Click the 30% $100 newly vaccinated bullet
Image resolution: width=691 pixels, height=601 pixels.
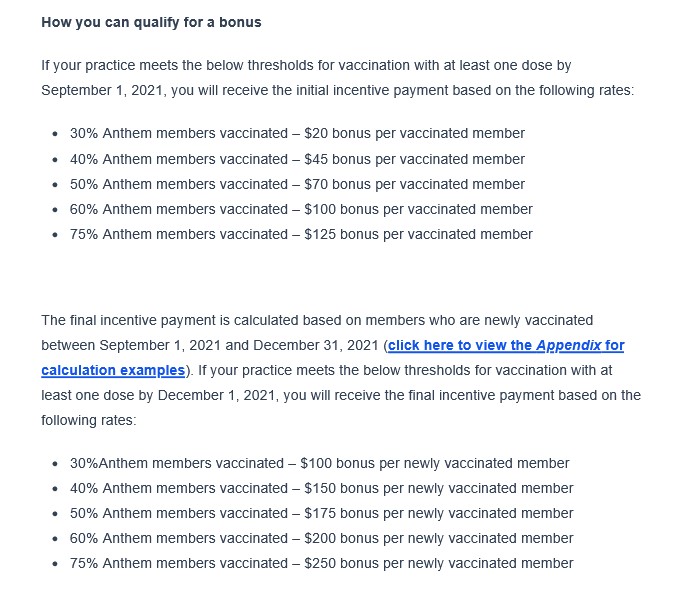coord(319,463)
